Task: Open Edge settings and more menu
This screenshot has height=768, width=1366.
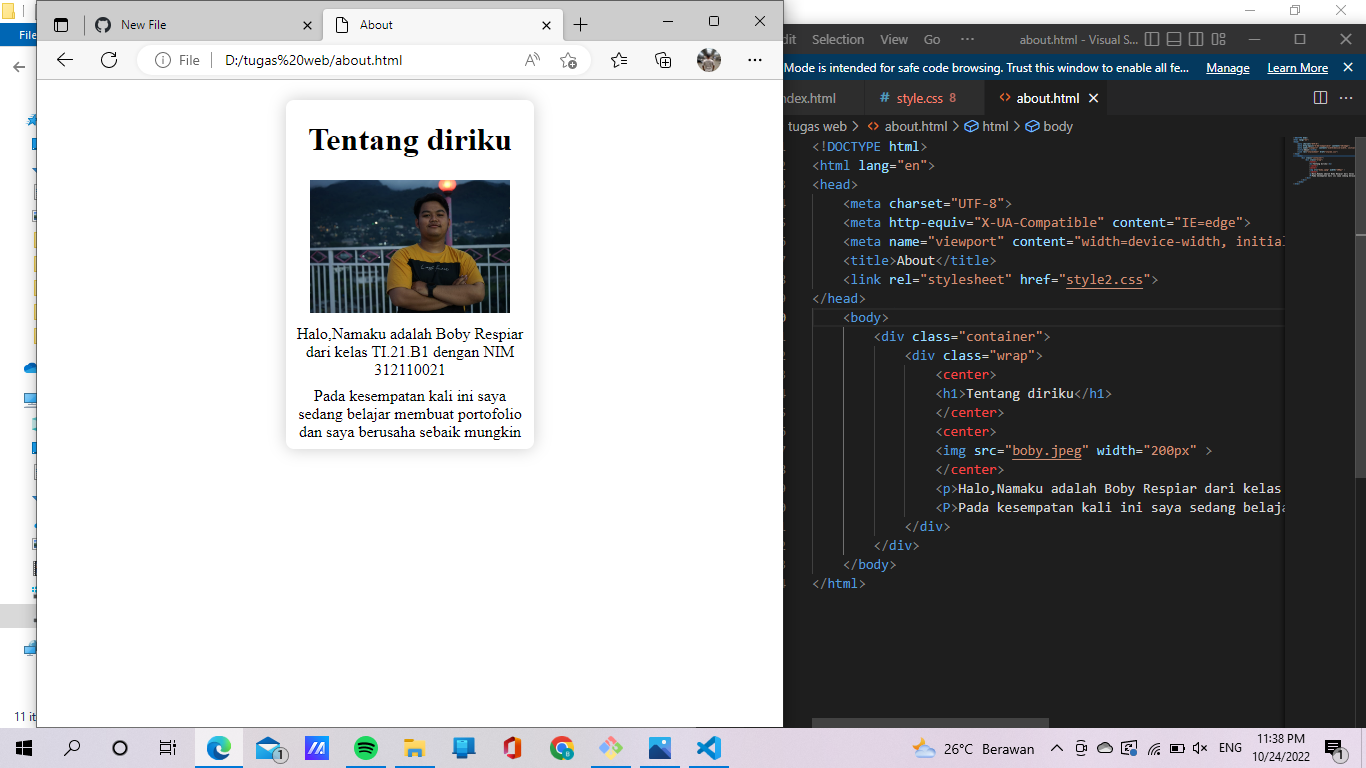Action: click(755, 60)
